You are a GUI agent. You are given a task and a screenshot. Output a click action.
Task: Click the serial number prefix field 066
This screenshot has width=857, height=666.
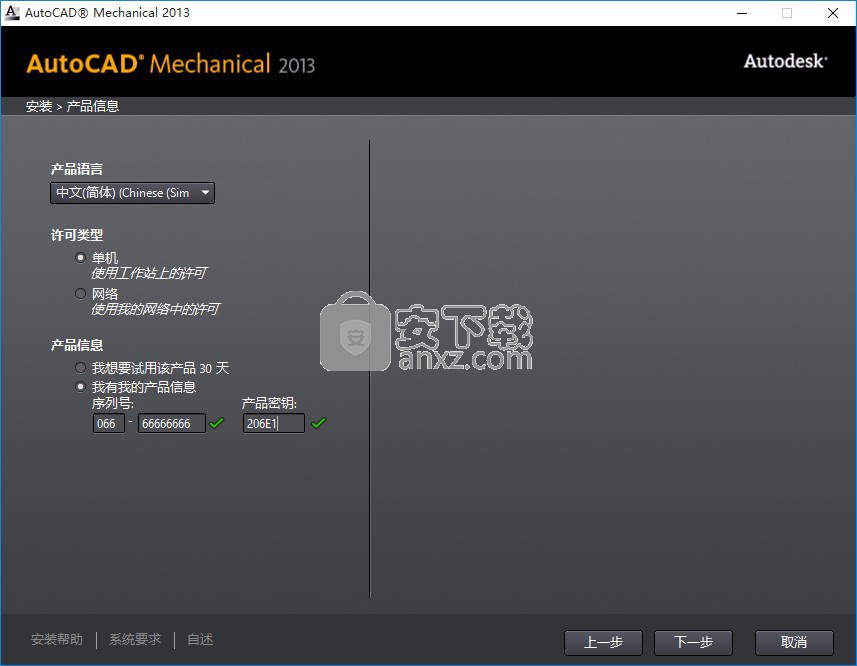pos(109,423)
